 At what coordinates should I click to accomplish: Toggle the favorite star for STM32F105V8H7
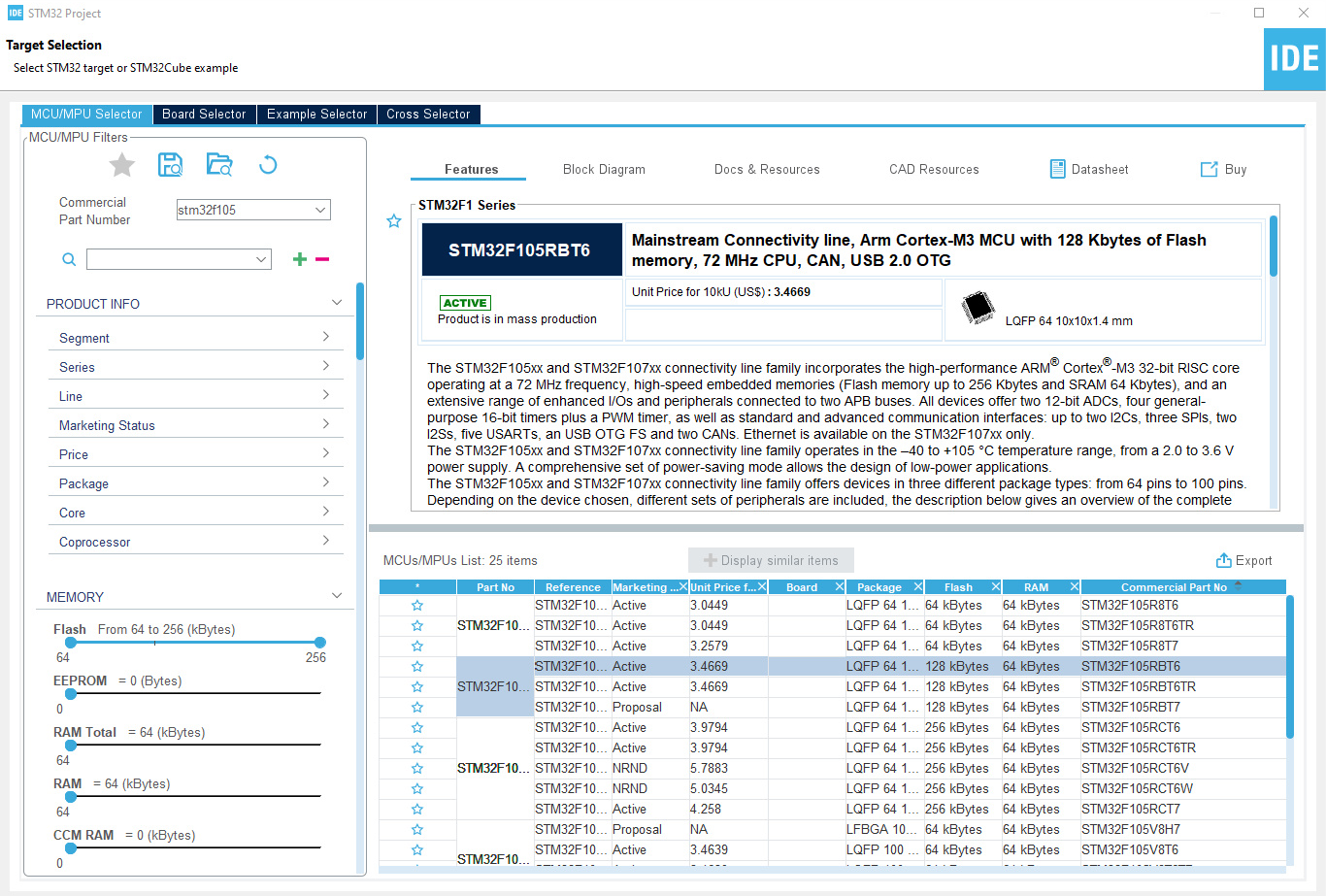(x=417, y=830)
